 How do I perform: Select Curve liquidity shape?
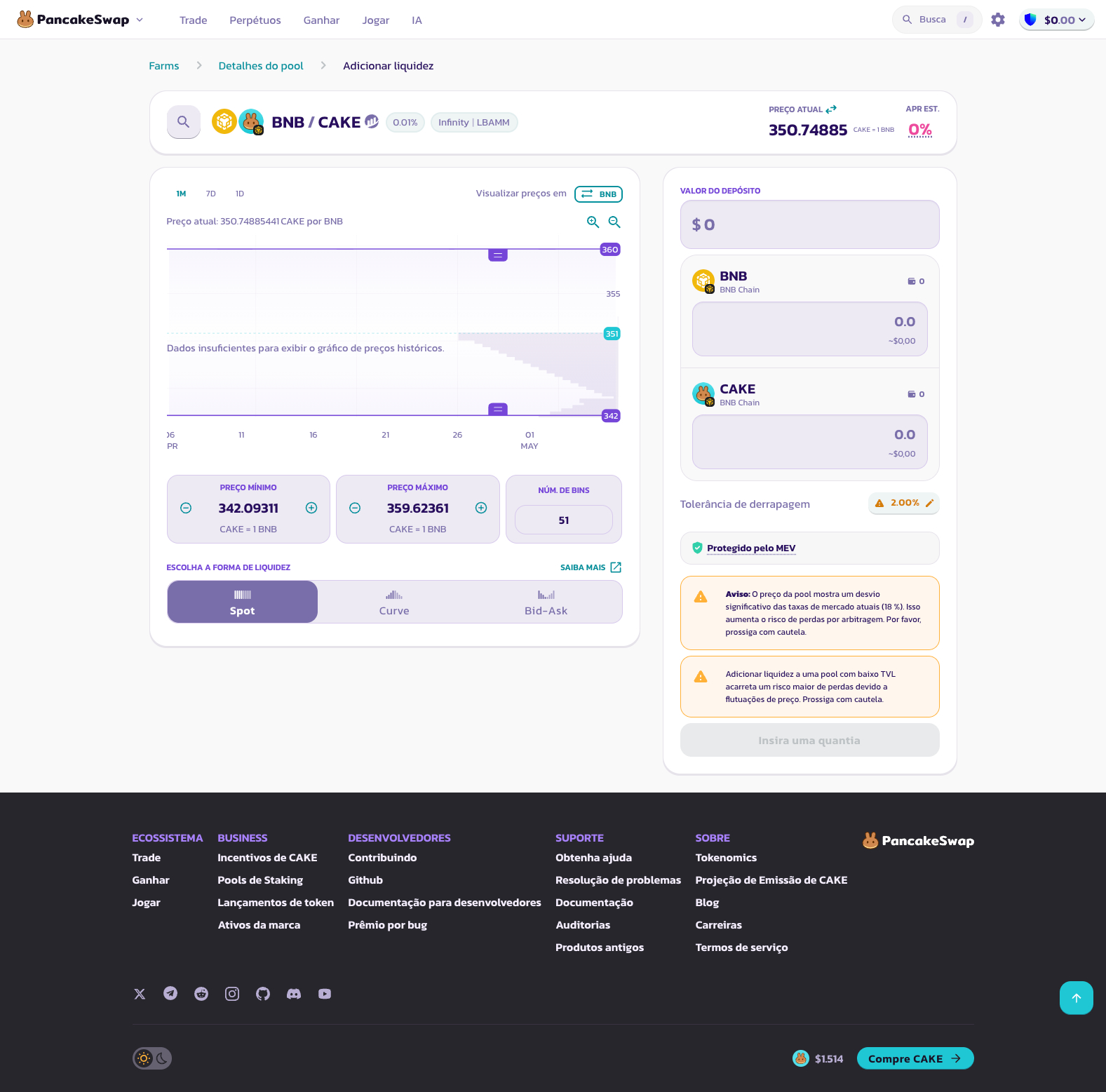tap(394, 602)
